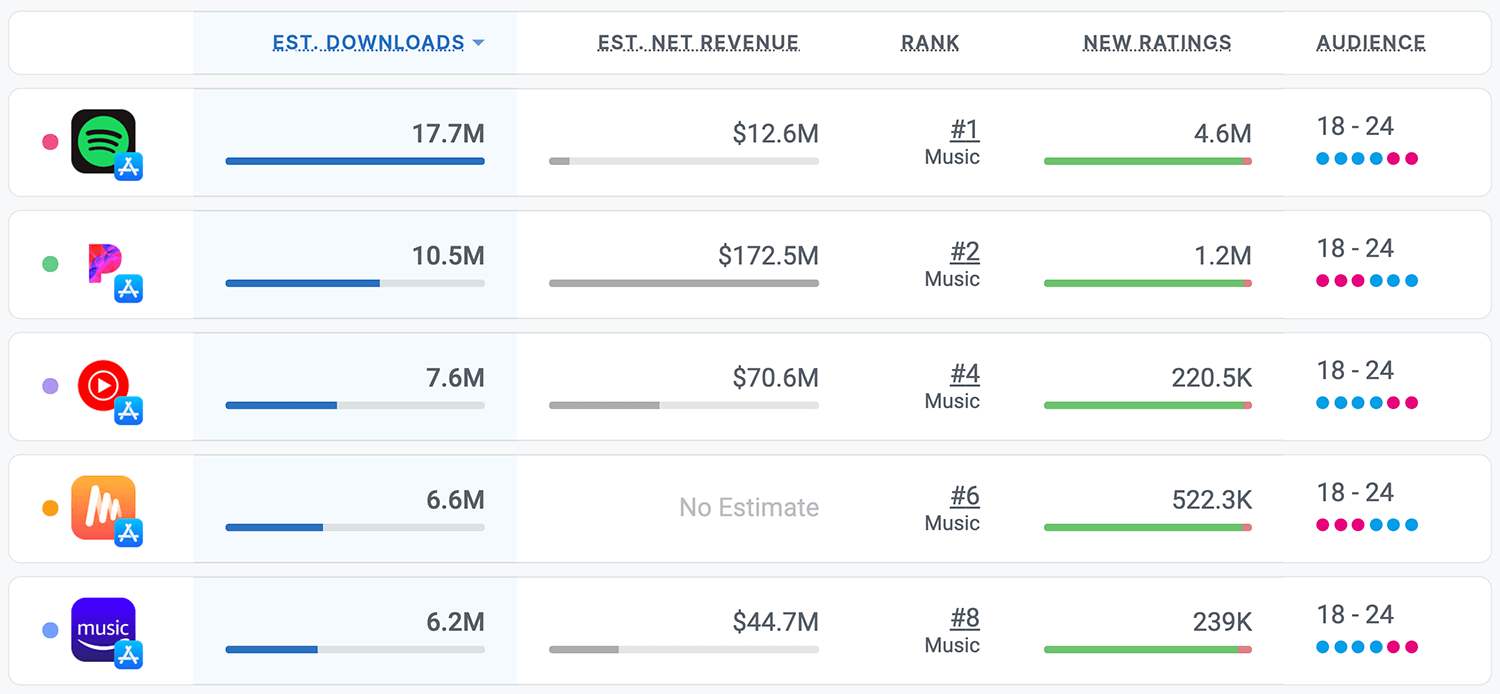
Task: Click Spotify's downloads progress bar
Action: pyautogui.click(x=355, y=160)
